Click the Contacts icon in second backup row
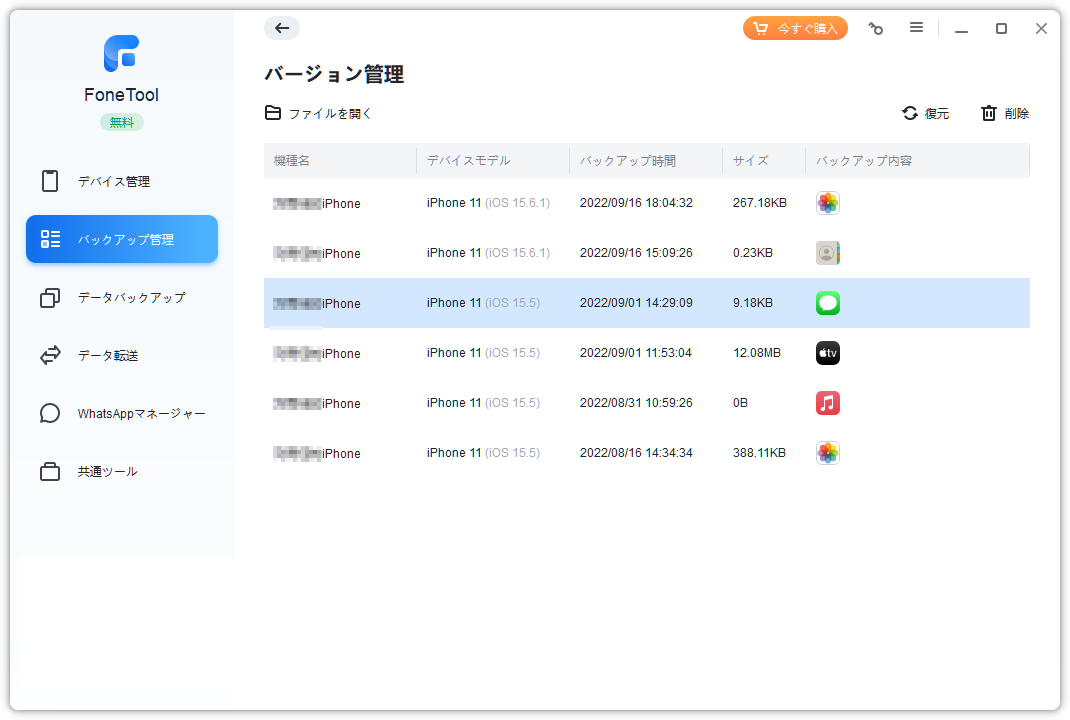This screenshot has width=1070, height=720. (827, 253)
